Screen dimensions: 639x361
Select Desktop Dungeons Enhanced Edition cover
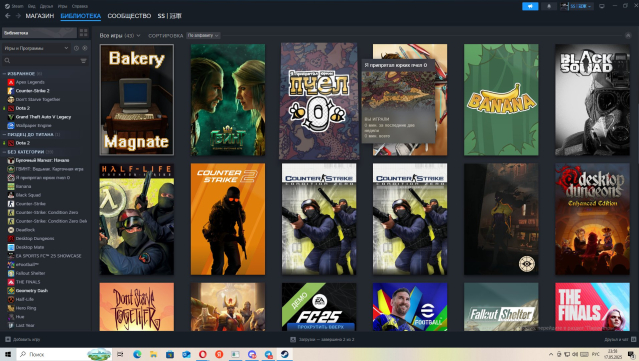click(592, 219)
